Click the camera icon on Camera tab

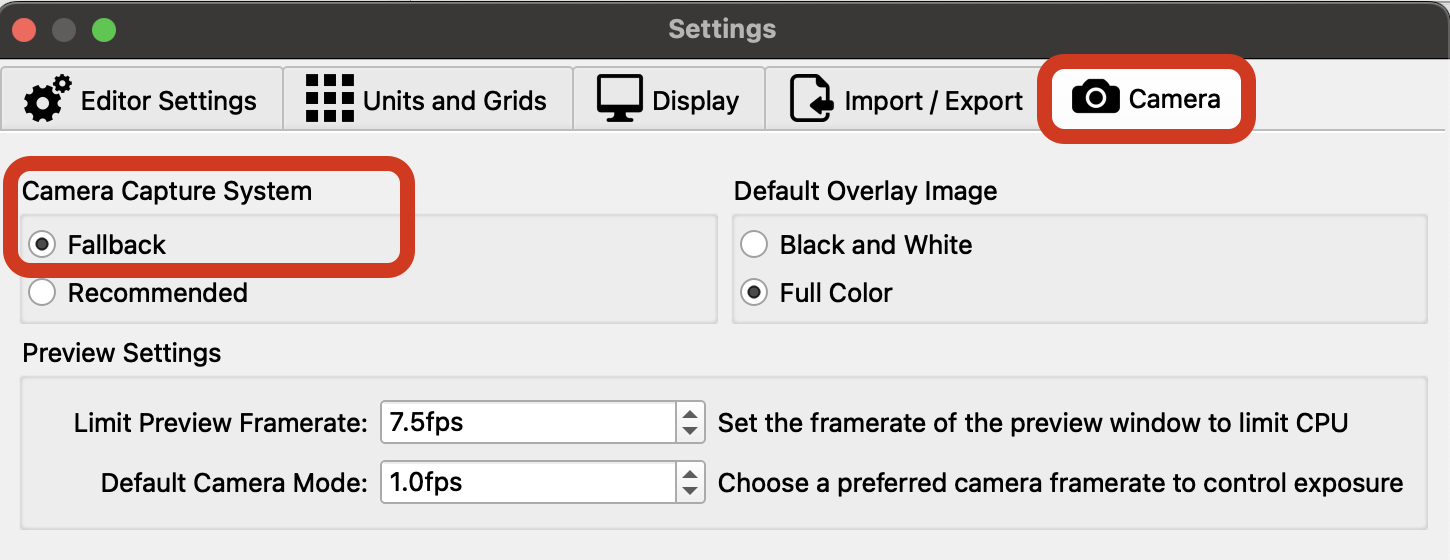coord(1095,98)
